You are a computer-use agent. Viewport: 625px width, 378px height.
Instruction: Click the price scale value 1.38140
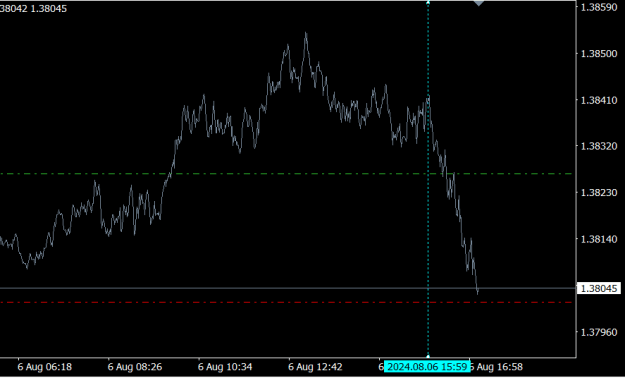(x=599, y=239)
